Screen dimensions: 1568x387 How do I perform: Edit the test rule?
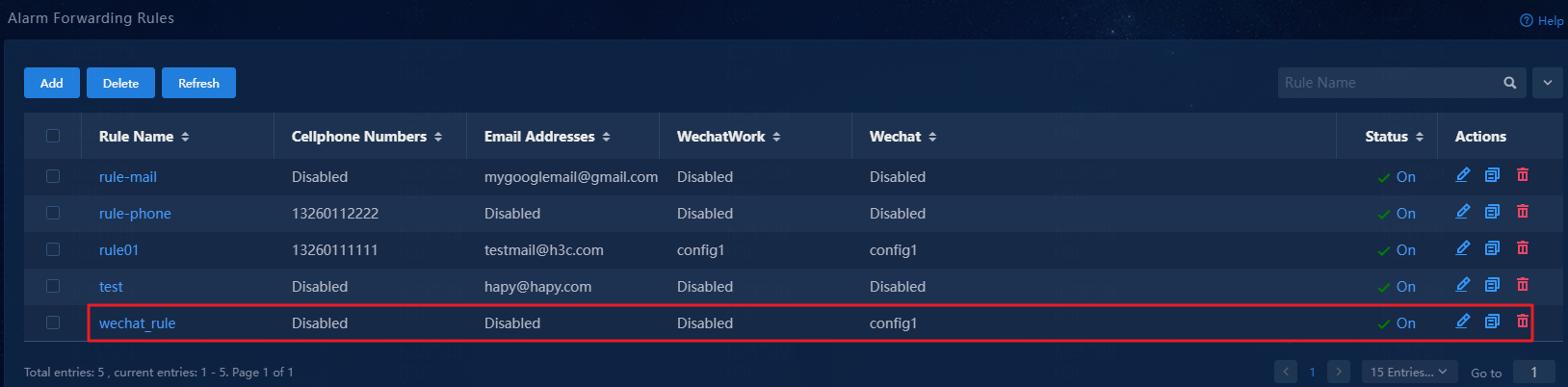[x=1462, y=285]
